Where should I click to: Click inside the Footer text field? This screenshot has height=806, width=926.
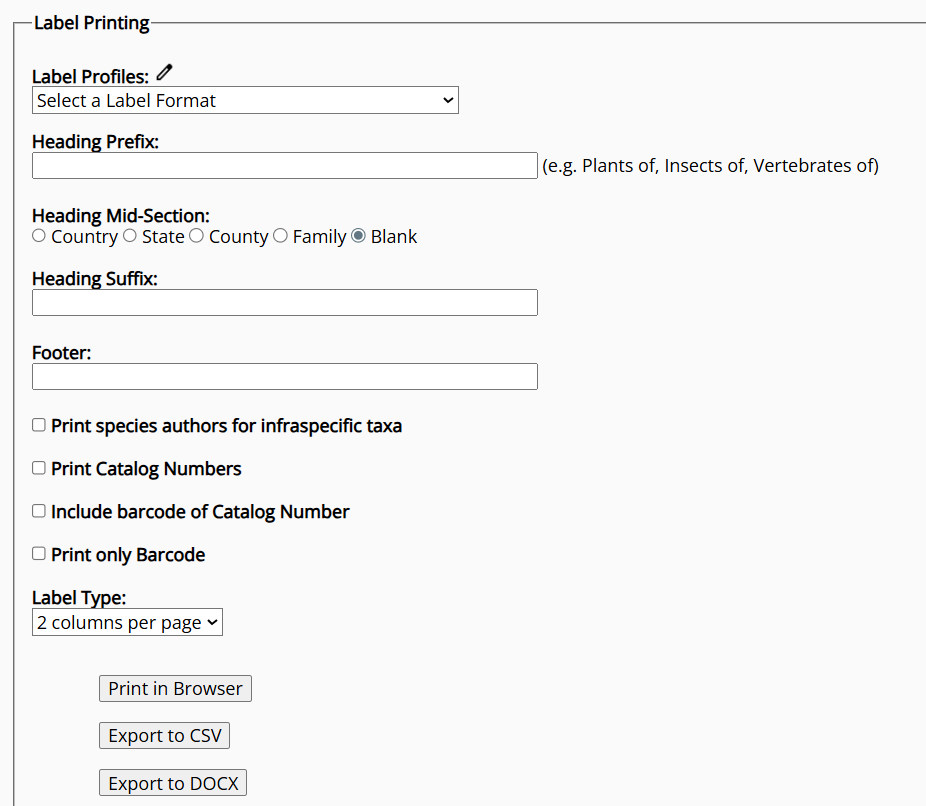[x=284, y=376]
